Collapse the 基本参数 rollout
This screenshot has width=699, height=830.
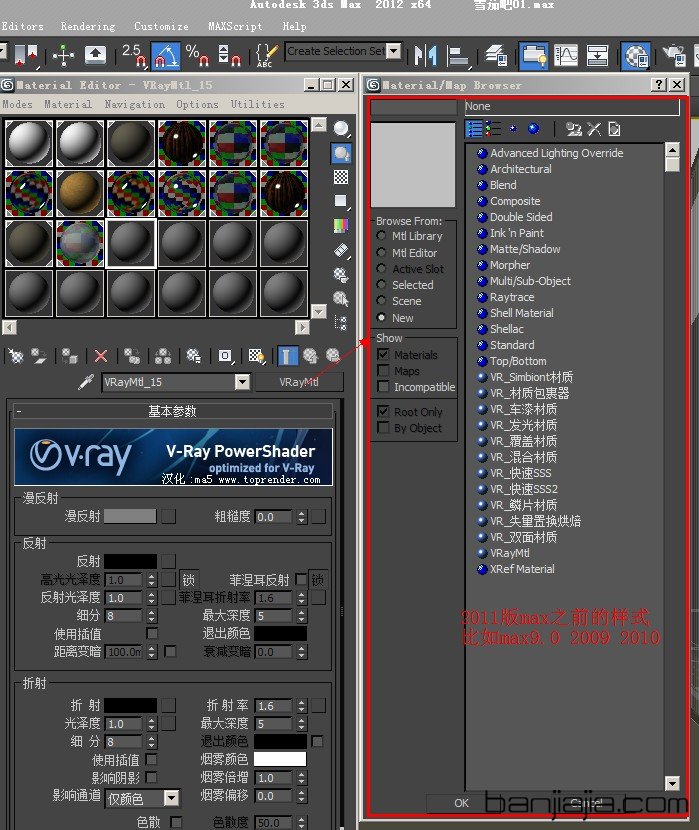173,411
